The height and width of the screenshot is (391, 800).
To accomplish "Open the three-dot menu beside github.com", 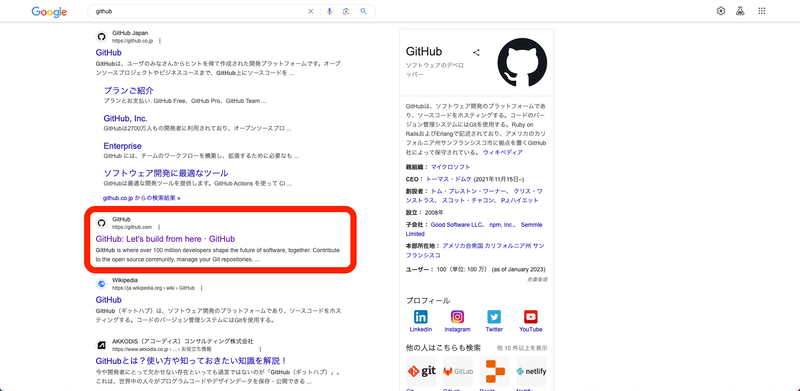I will click(159, 227).
